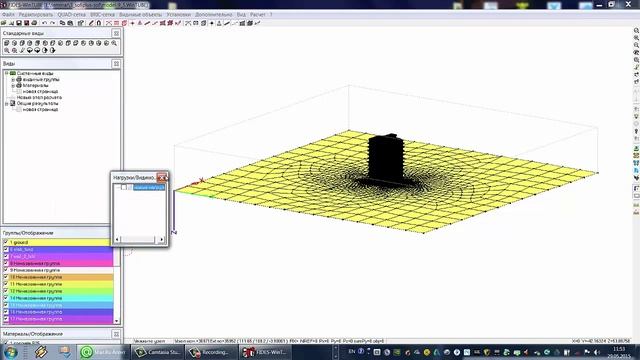
Task: Select the highlighted item in Нагрузки popup
Action: click(149, 187)
